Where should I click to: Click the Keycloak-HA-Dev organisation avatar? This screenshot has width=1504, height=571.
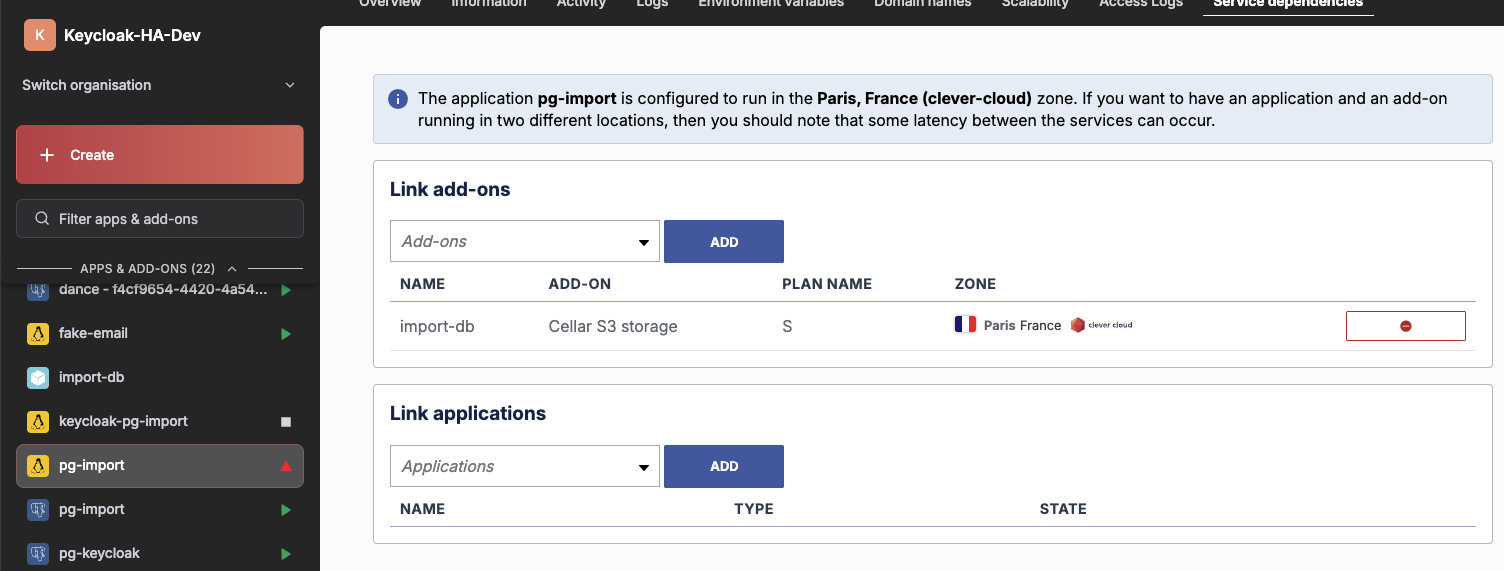point(39,35)
